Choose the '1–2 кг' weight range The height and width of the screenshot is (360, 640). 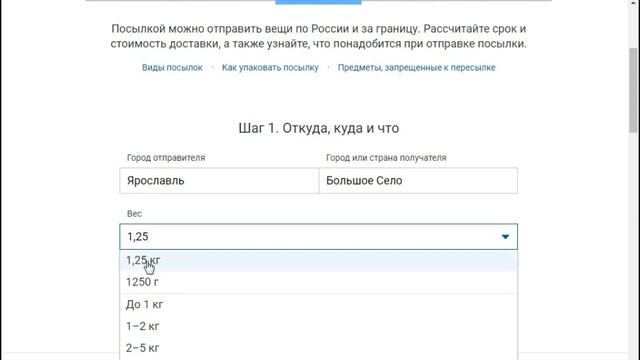pos(318,326)
